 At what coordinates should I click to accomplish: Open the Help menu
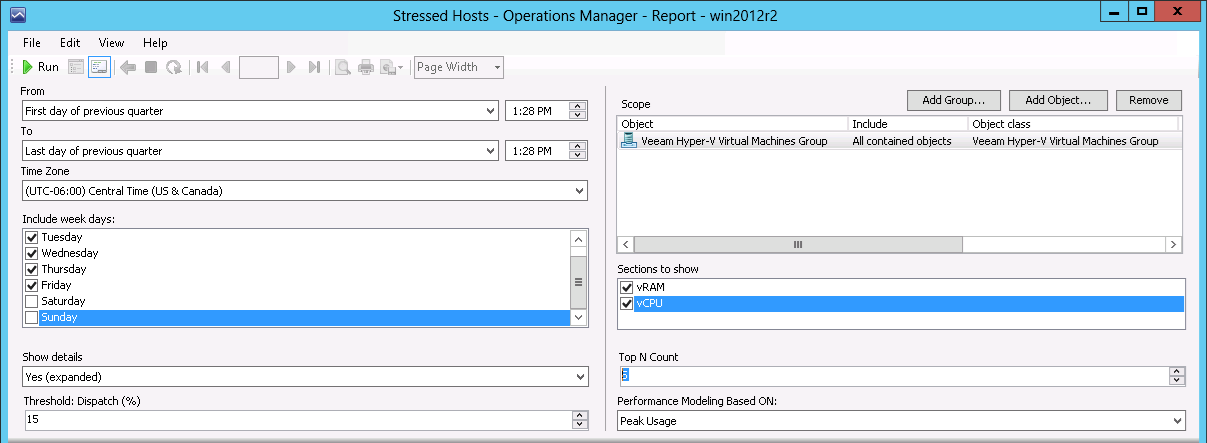tap(155, 43)
